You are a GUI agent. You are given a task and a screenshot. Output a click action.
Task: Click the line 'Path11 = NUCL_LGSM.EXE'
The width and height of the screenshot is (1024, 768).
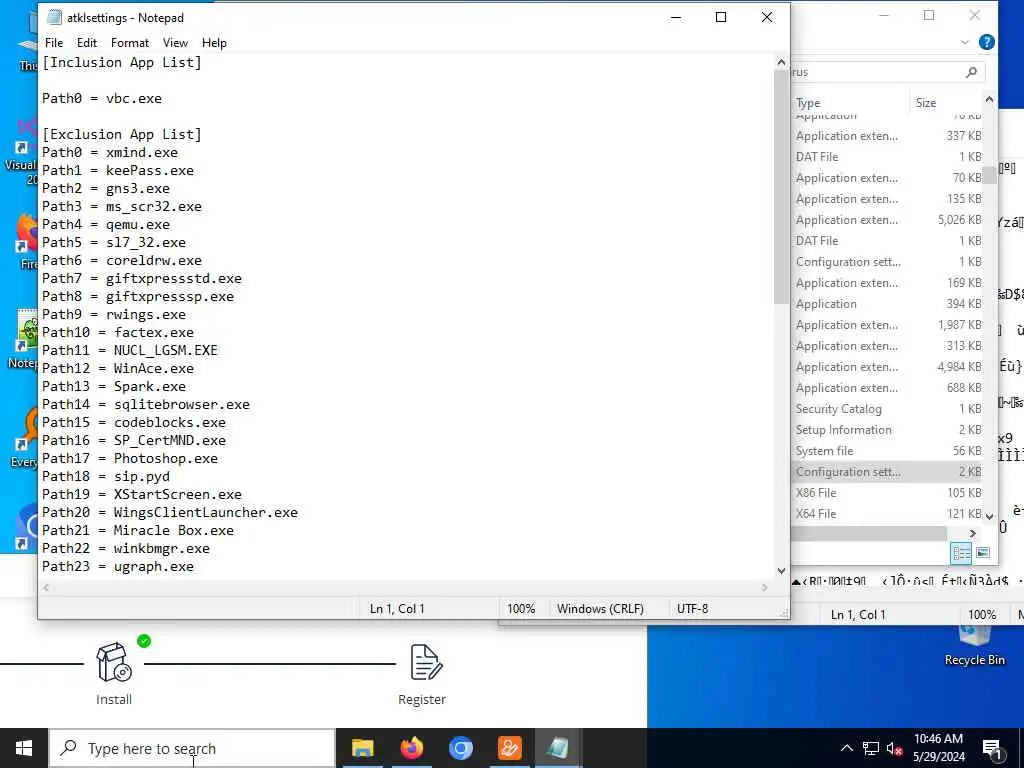coord(130,351)
